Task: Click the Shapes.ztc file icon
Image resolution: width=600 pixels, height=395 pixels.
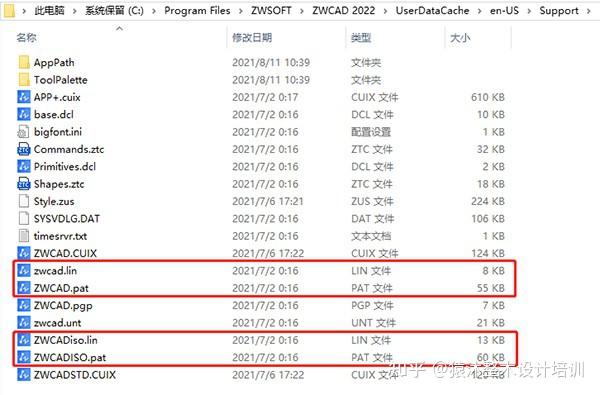Action: tap(24, 184)
